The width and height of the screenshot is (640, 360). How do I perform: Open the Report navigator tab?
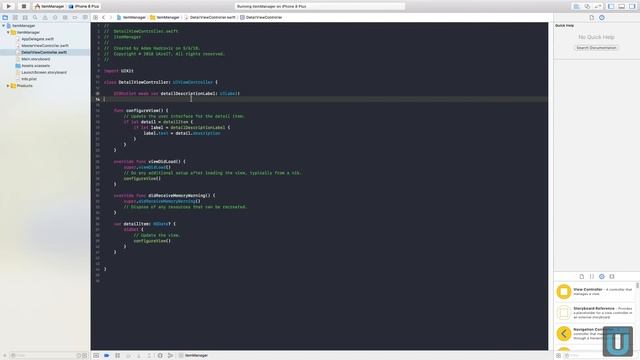[85, 18]
